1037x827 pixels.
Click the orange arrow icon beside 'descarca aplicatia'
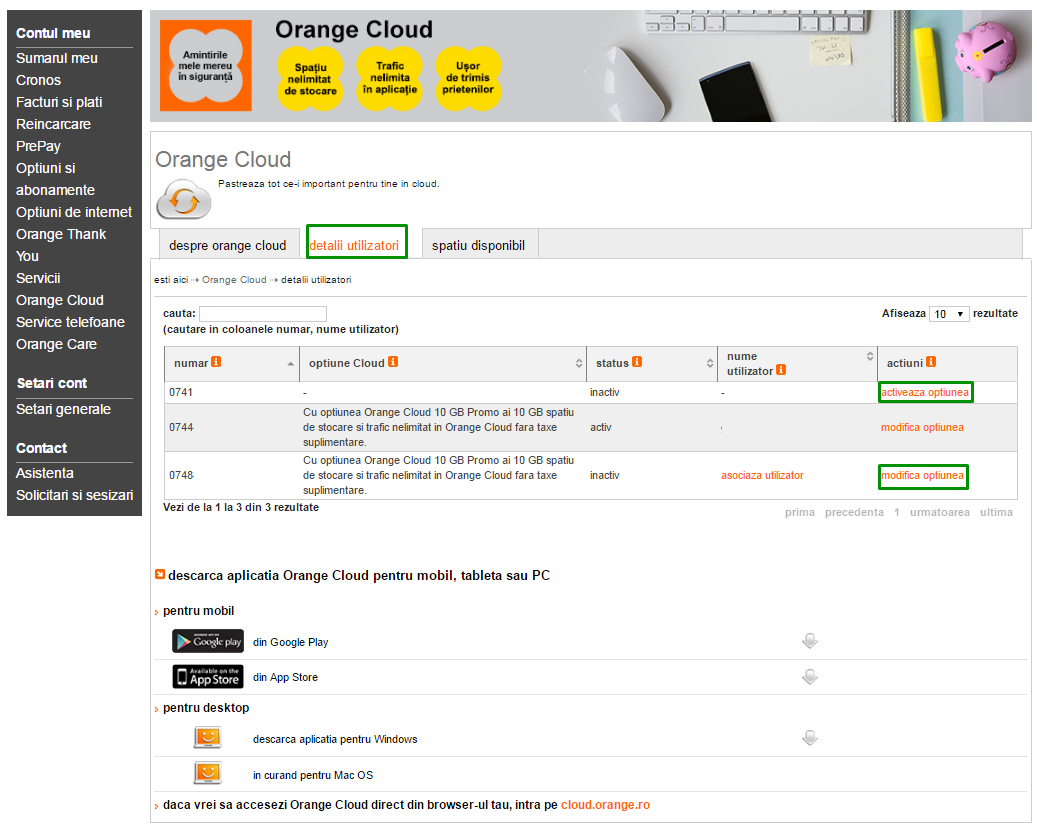coord(159,574)
